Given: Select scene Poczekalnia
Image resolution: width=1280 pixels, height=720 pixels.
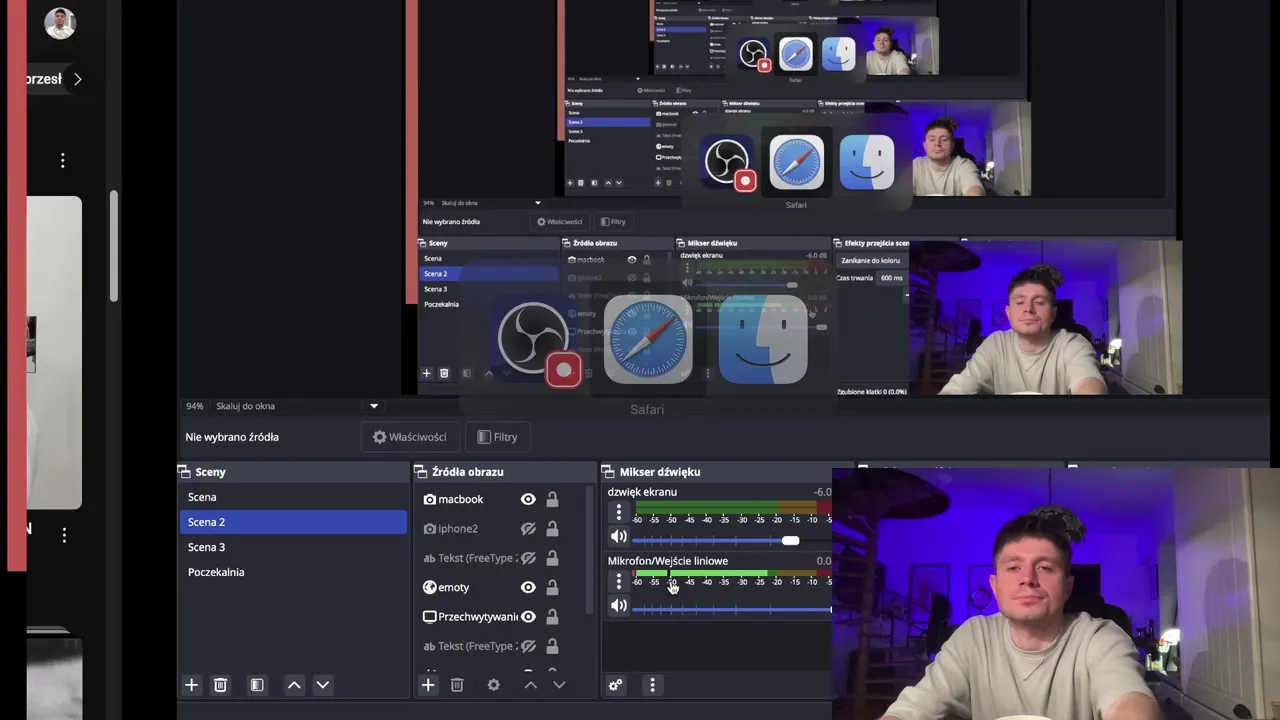Looking at the screenshot, I should pos(293,572).
